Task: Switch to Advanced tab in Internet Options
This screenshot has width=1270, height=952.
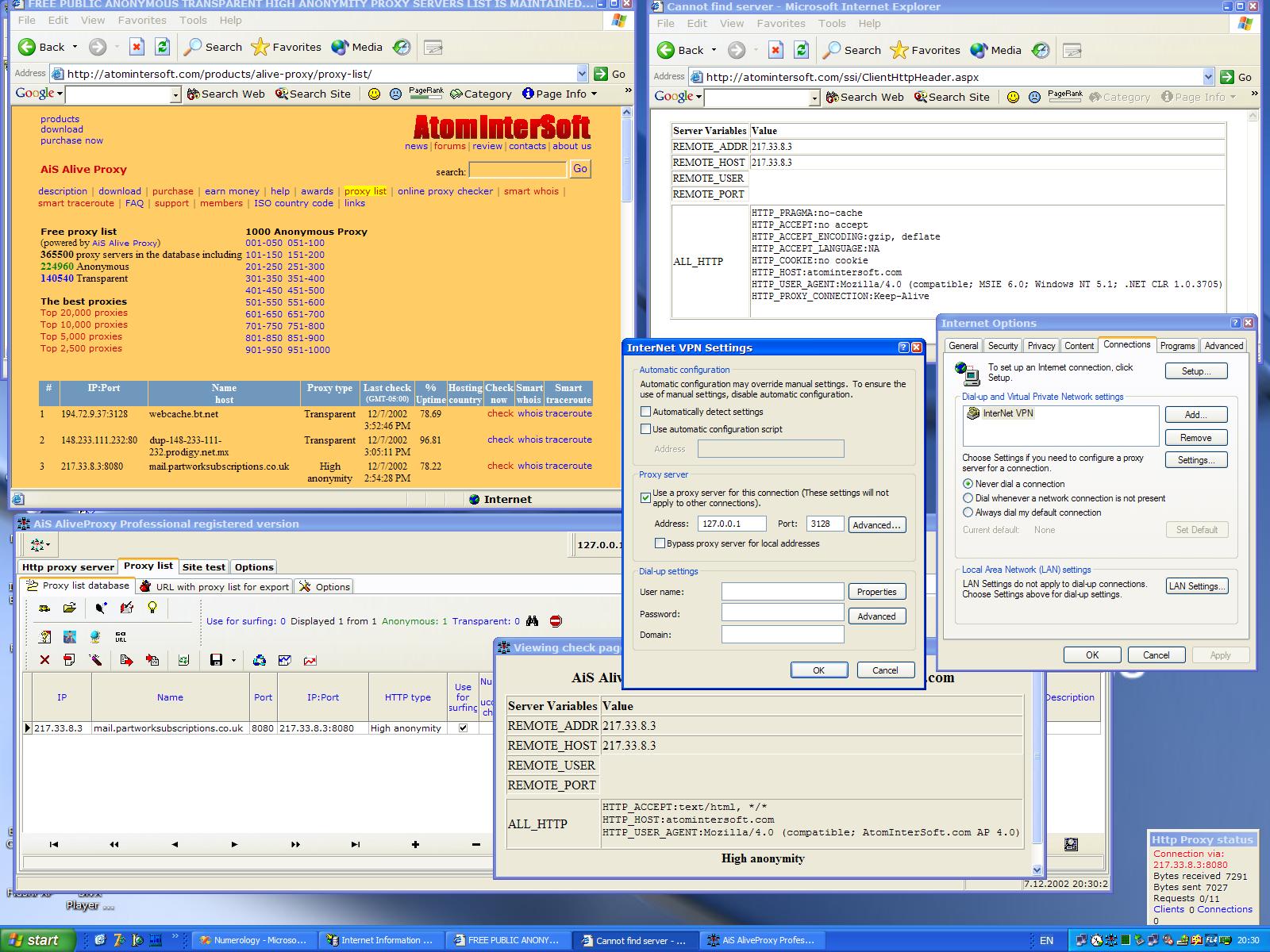Action: point(1223,346)
